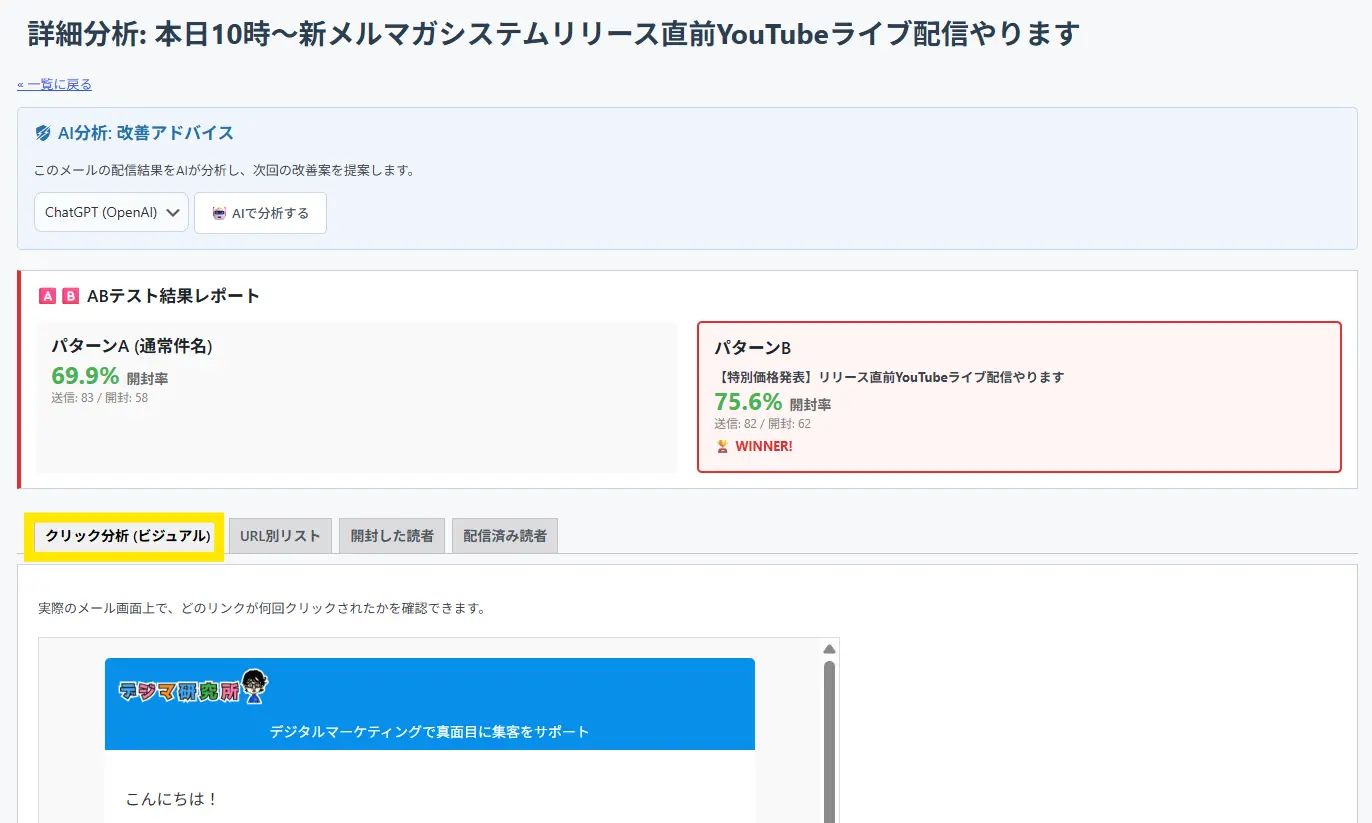The image size is (1372, 823).
Task: Click the 詳細分析 page title heading
Action: pos(553,34)
